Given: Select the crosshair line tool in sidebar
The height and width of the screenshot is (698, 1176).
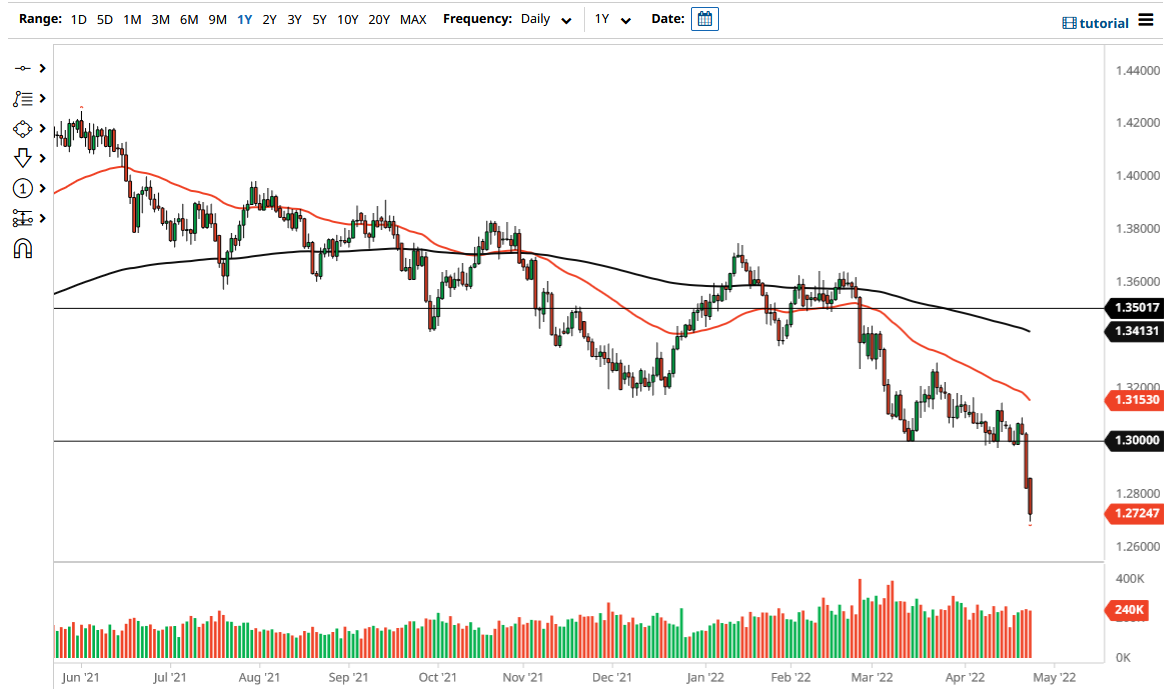Looking at the screenshot, I should (24, 68).
